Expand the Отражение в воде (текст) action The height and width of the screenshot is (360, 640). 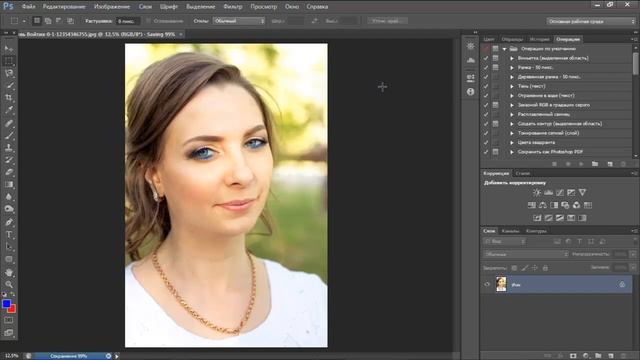[x=512, y=96]
